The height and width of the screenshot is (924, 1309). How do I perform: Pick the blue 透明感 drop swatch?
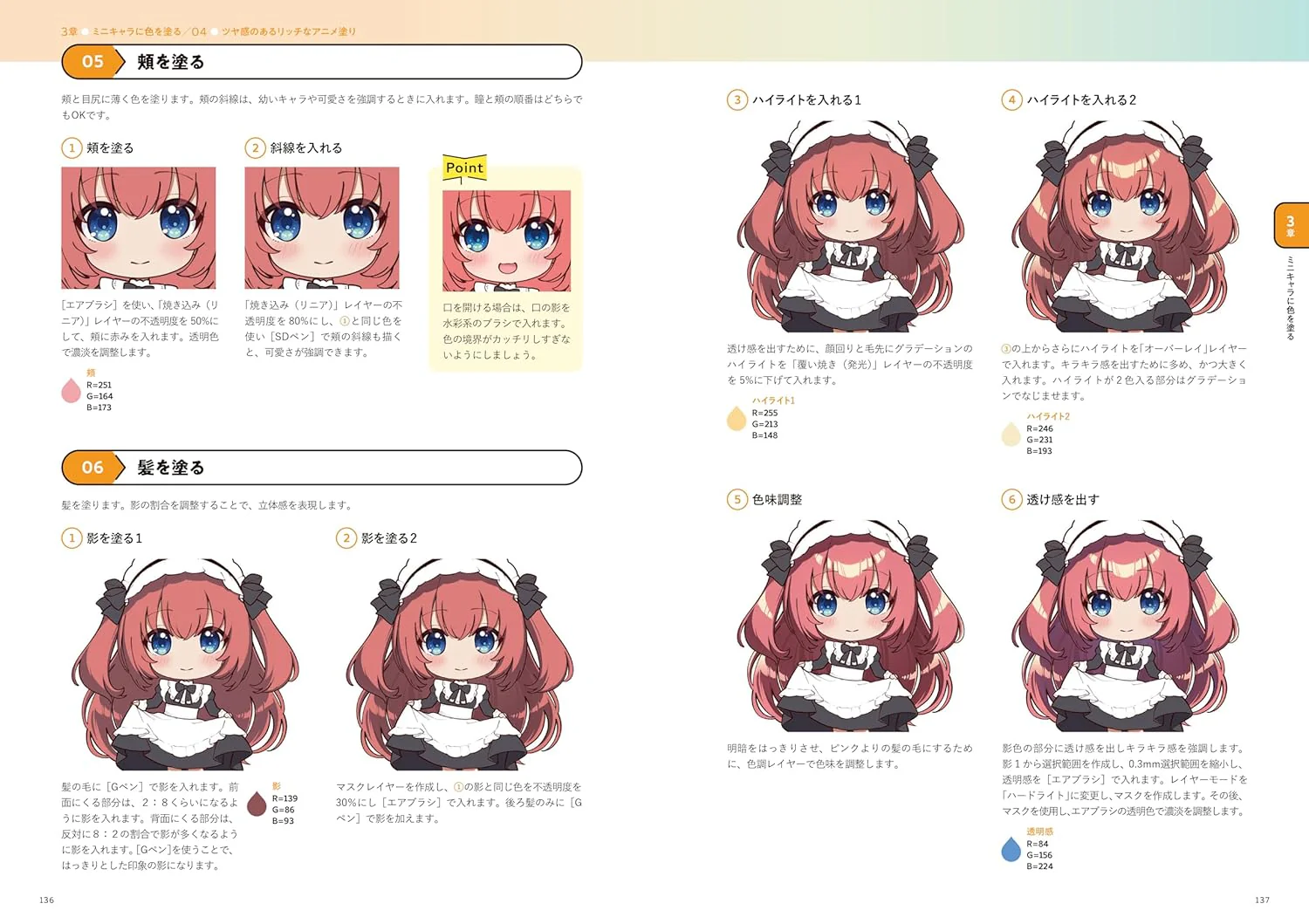[1011, 849]
